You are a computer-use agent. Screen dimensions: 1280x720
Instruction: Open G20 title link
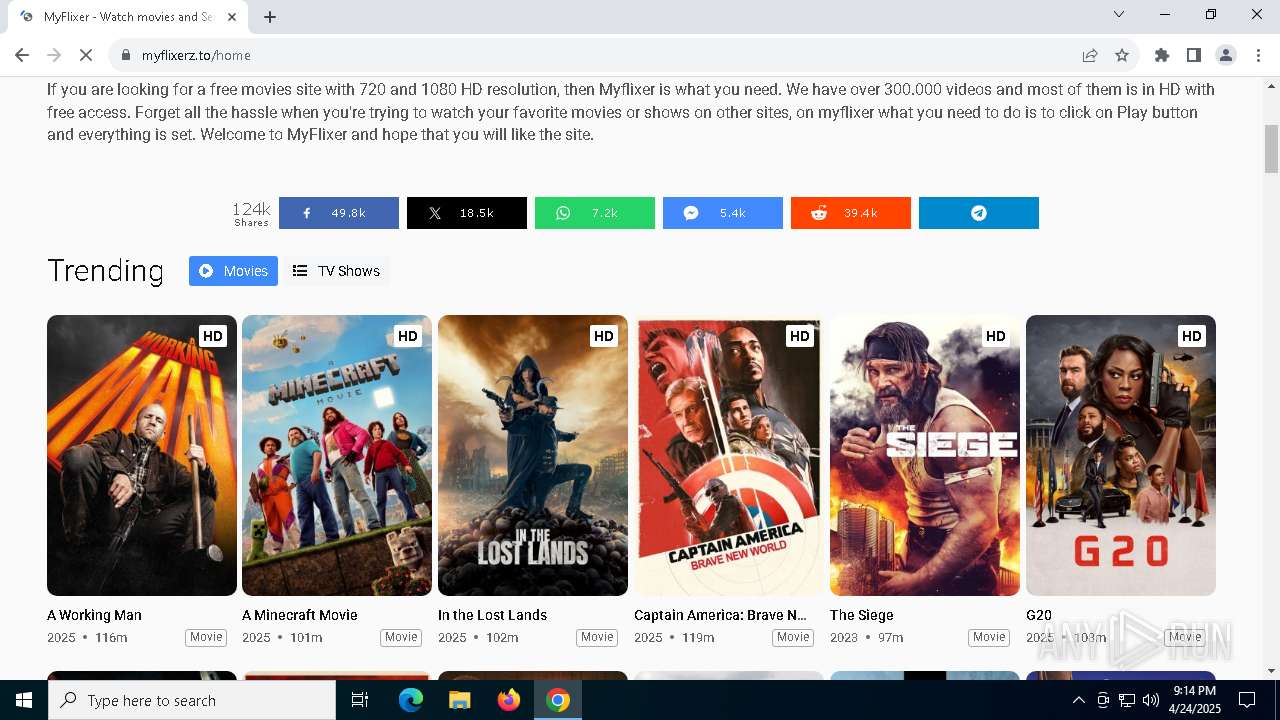(x=1039, y=615)
